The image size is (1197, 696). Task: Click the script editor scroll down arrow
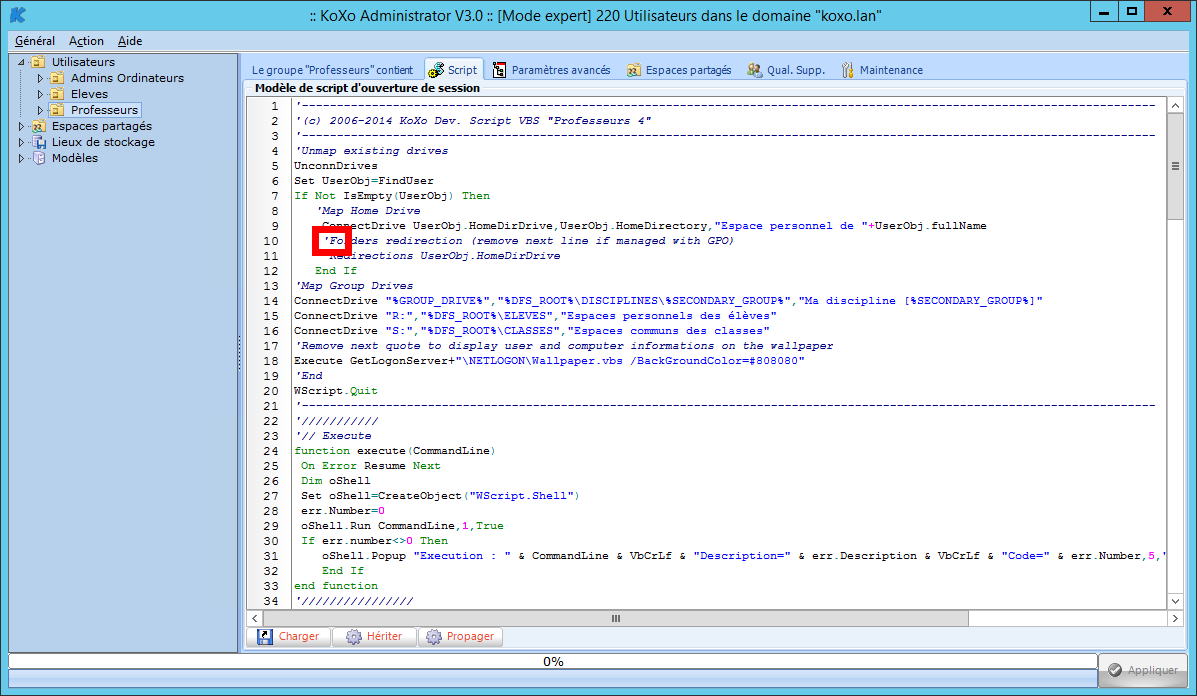(x=1175, y=601)
